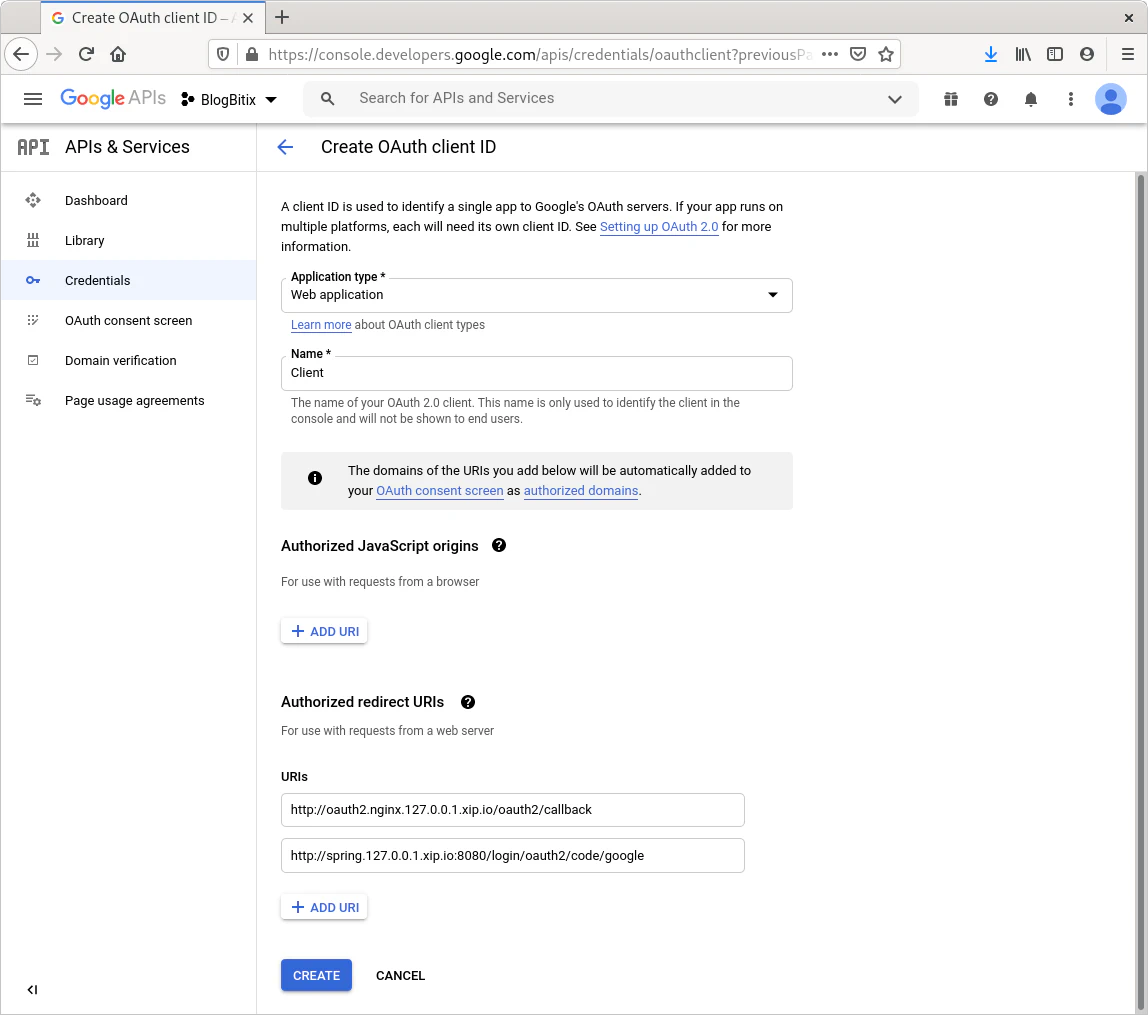Open the help question mark in header
Viewport: 1148px width, 1015px height.
click(x=990, y=99)
